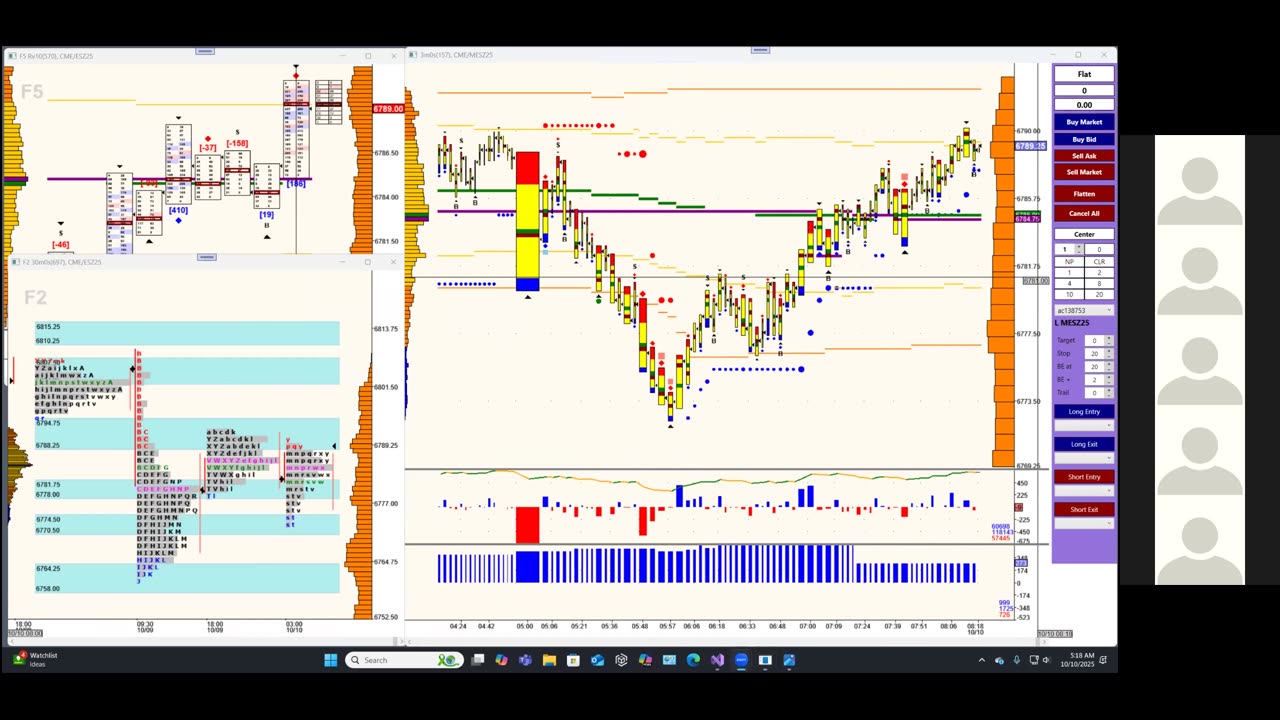
Task: Click the taskbar Search box
Action: tap(402, 660)
